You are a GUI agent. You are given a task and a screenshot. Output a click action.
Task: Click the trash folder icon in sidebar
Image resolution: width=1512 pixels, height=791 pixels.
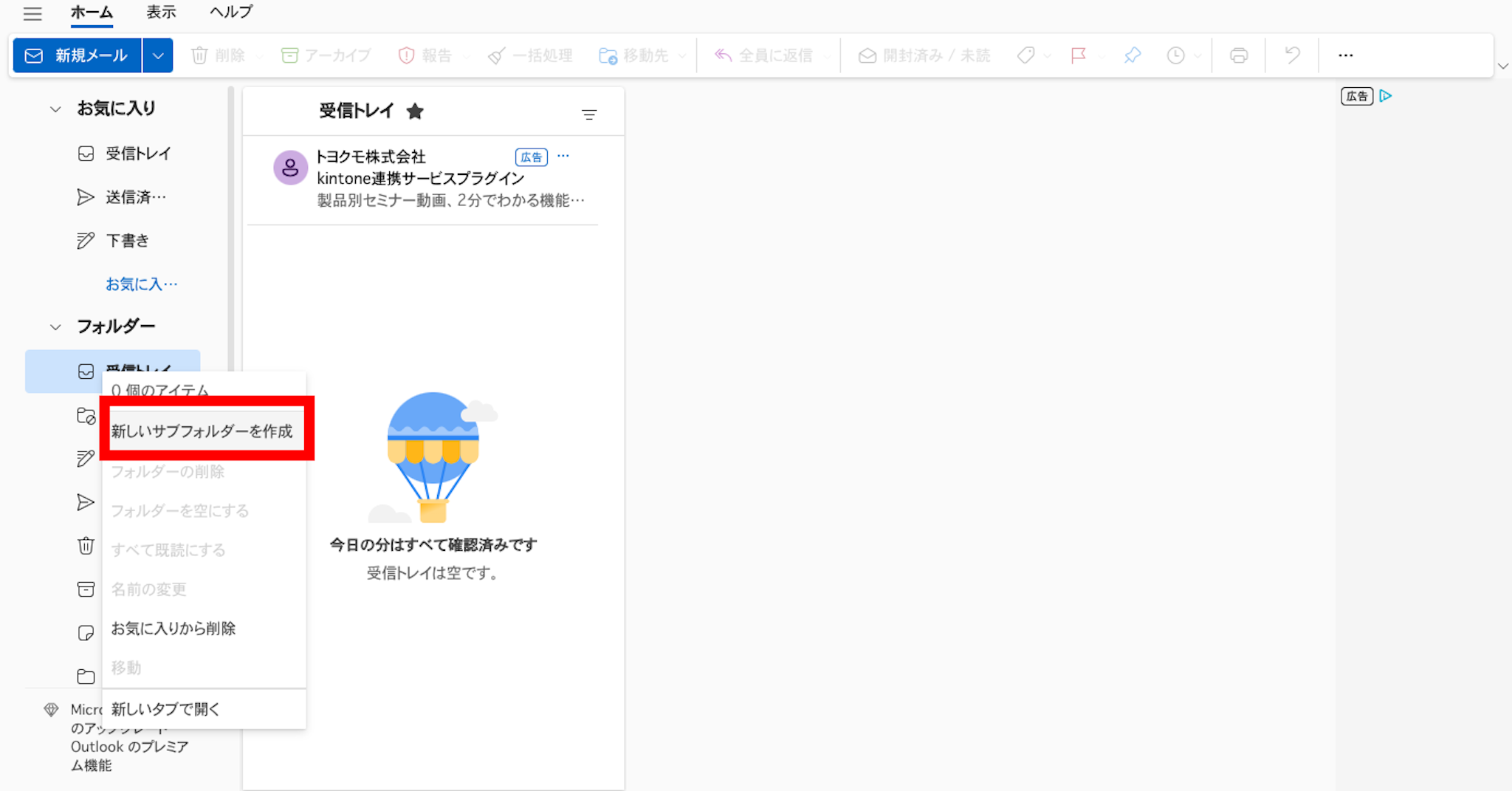(x=86, y=546)
